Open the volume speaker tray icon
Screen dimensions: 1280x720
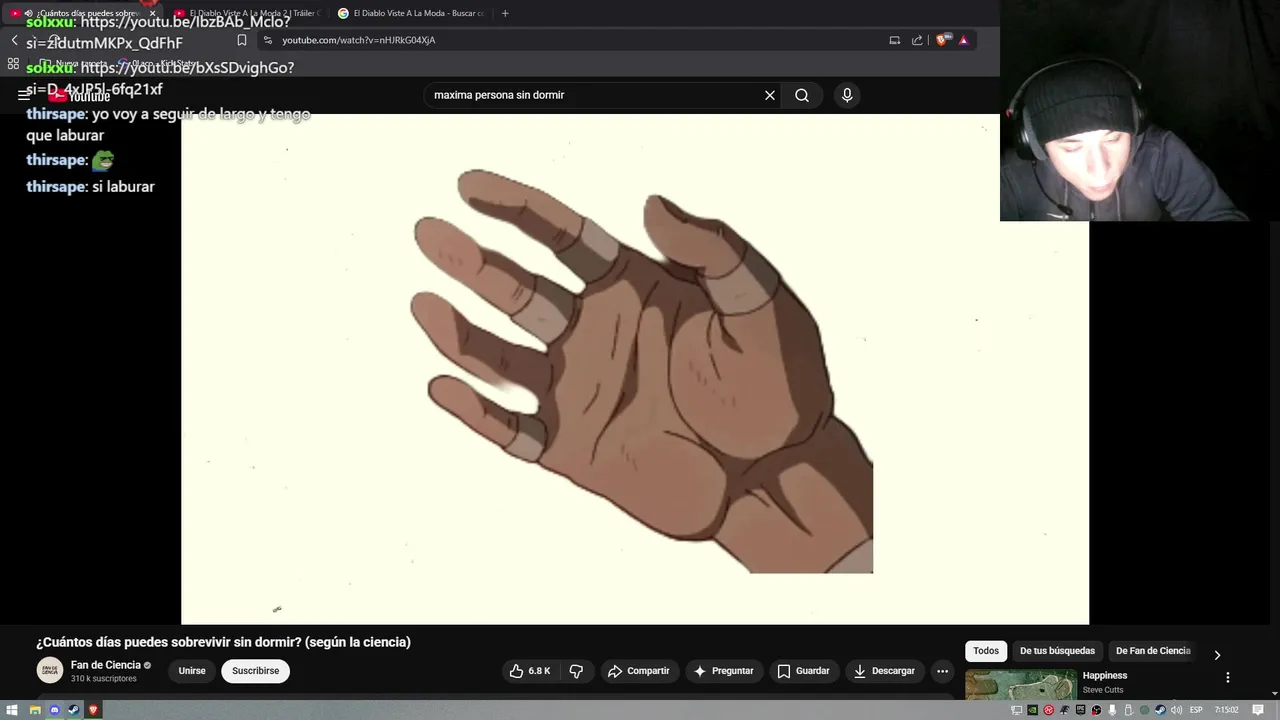[x=1176, y=710]
